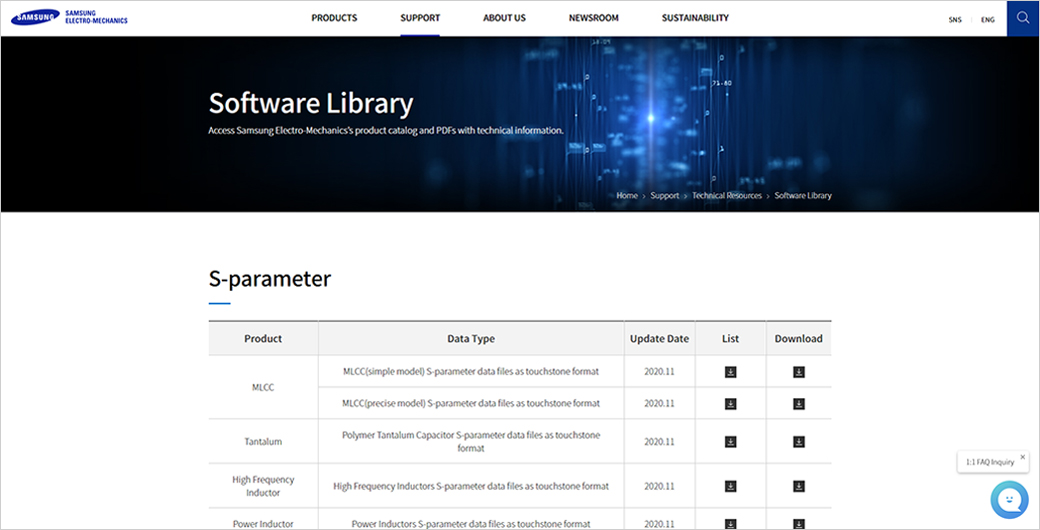Click the S-parameter section heading
Image resolution: width=1040 pixels, height=530 pixels.
(270, 279)
